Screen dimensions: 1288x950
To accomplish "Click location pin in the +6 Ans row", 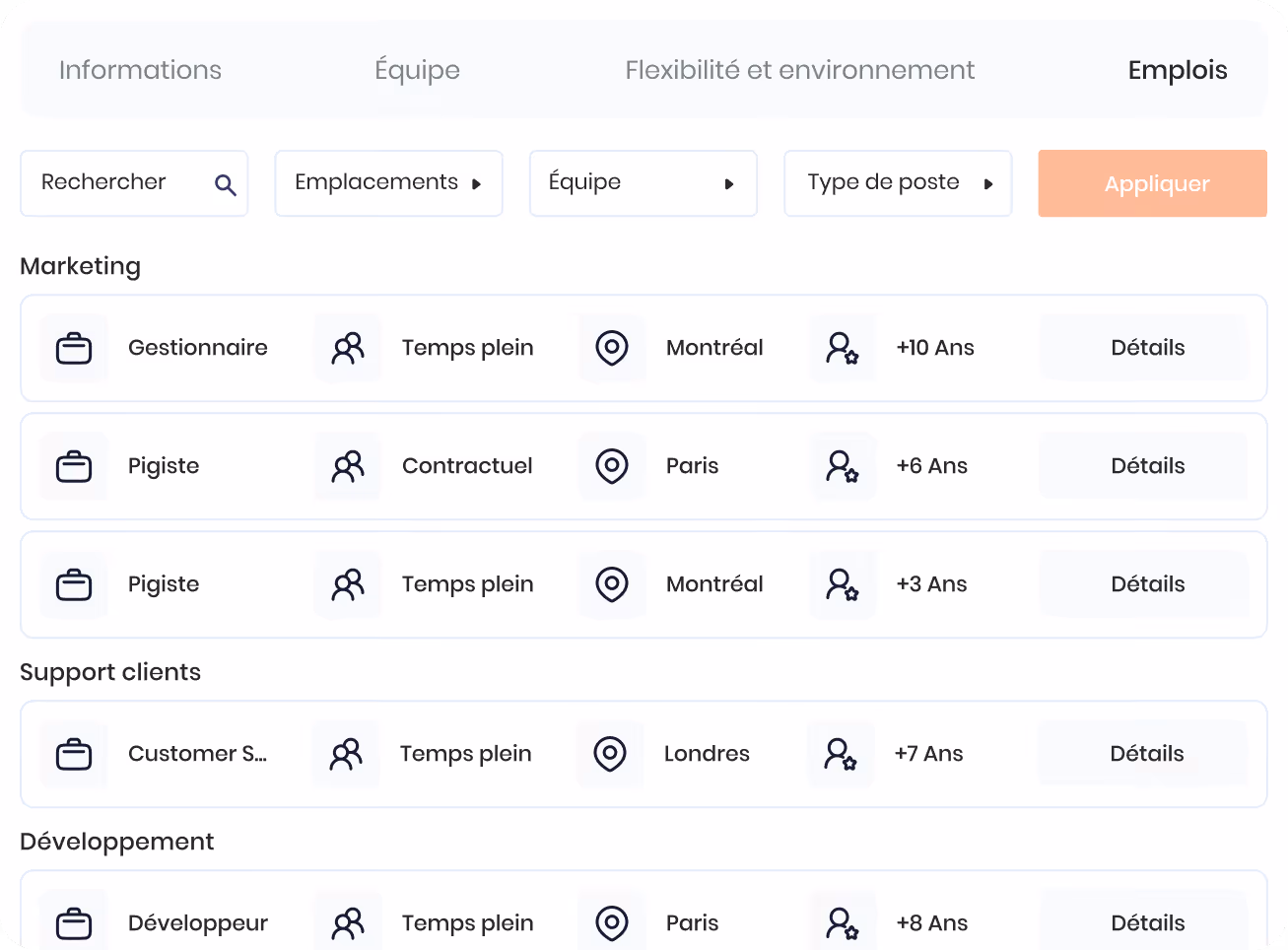I will [612, 466].
